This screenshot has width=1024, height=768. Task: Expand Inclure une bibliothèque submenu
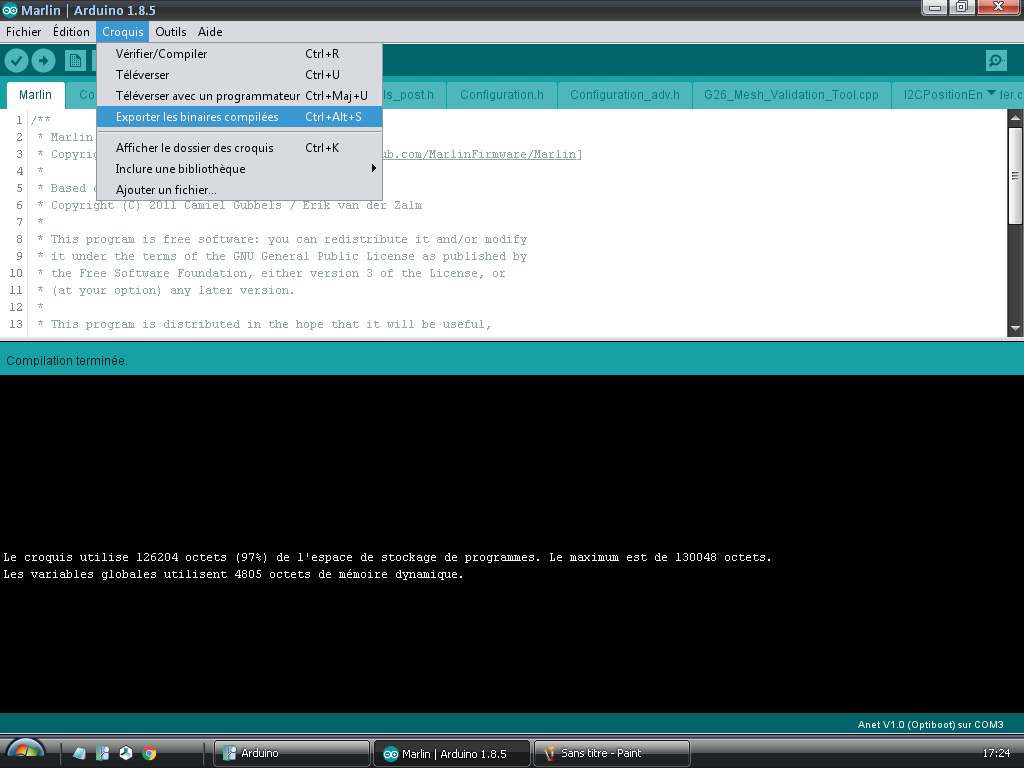pyautogui.click(x=239, y=168)
